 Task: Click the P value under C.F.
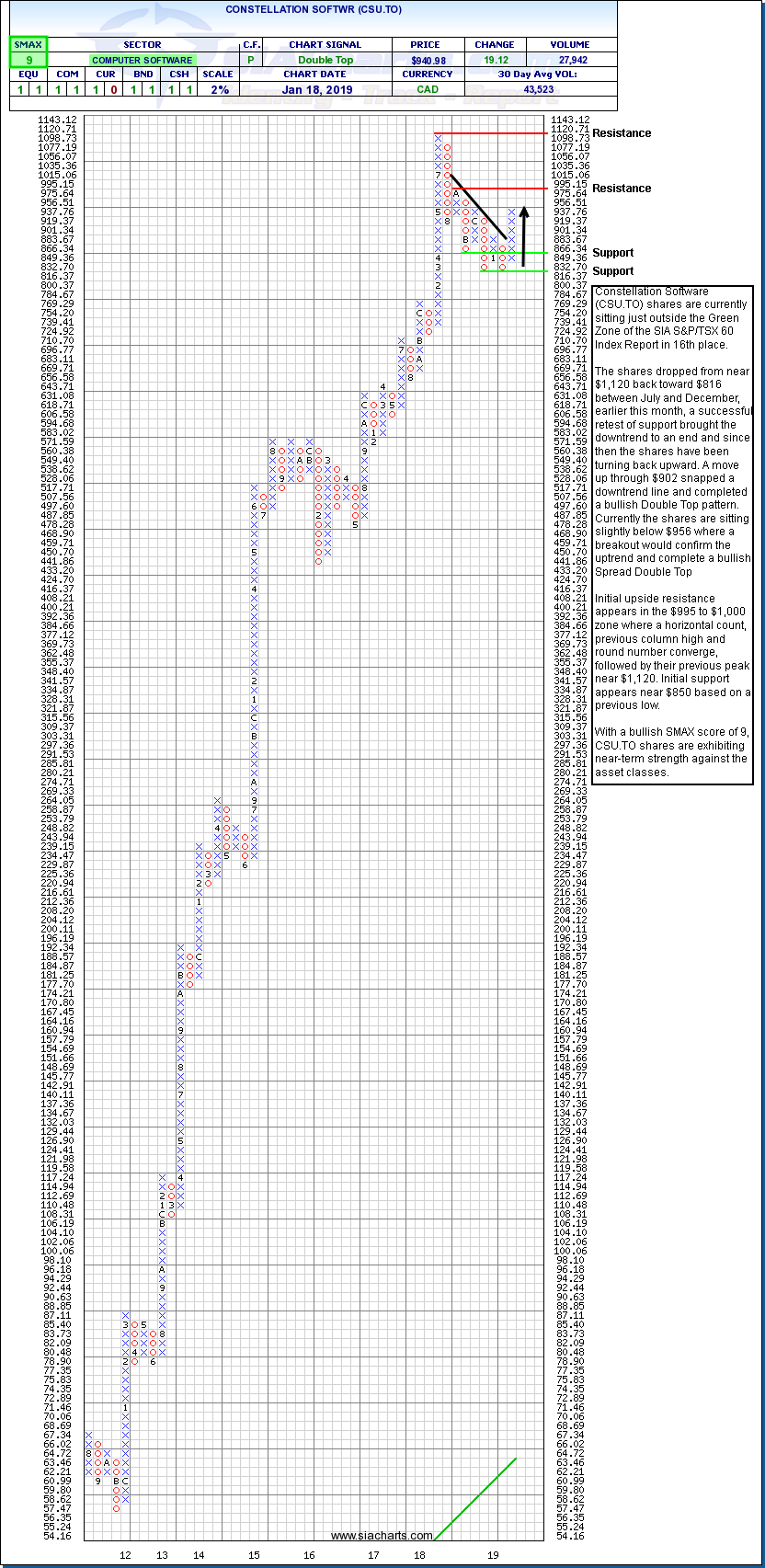click(x=250, y=60)
